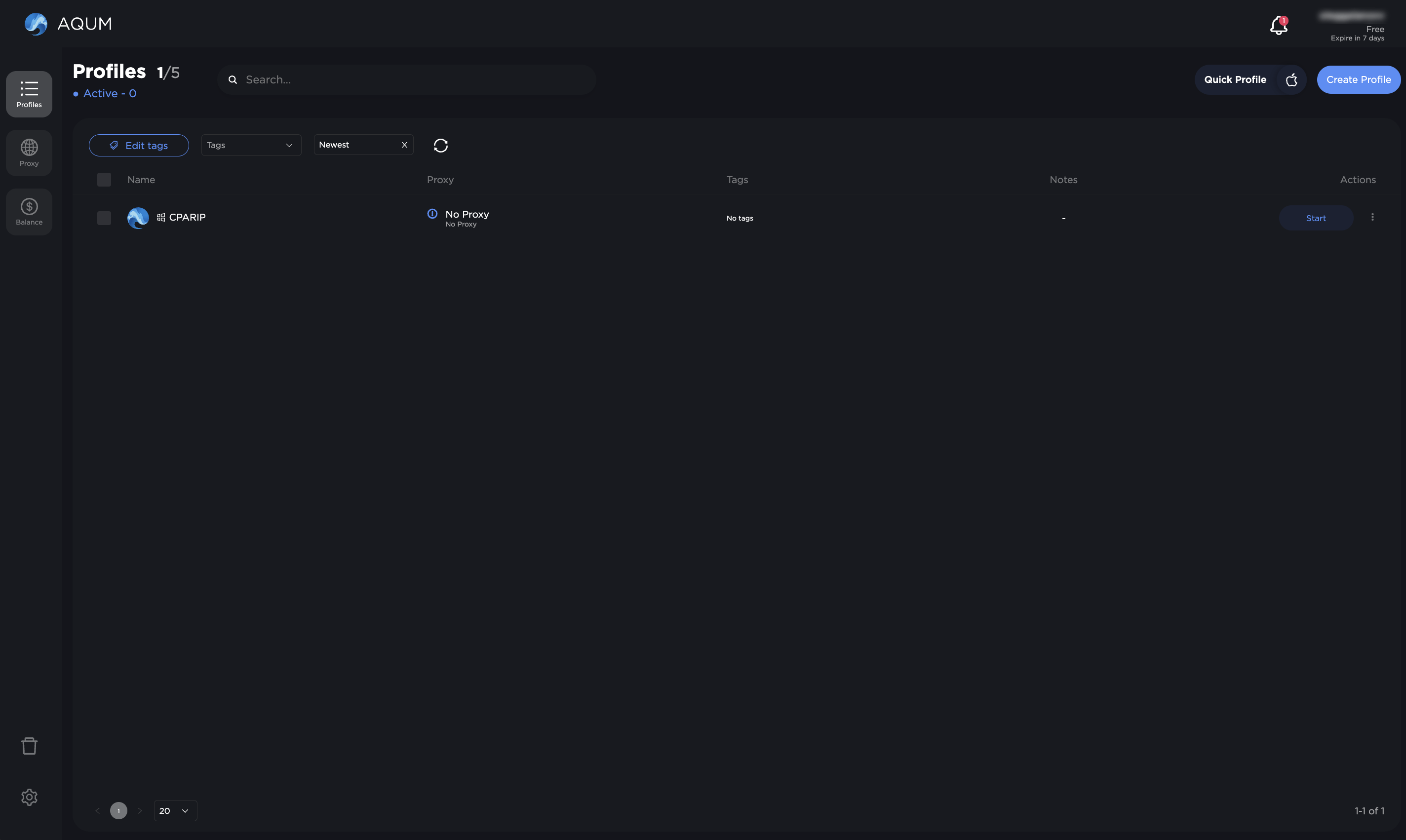Toggle the select-all profiles checkbox

pos(104,180)
